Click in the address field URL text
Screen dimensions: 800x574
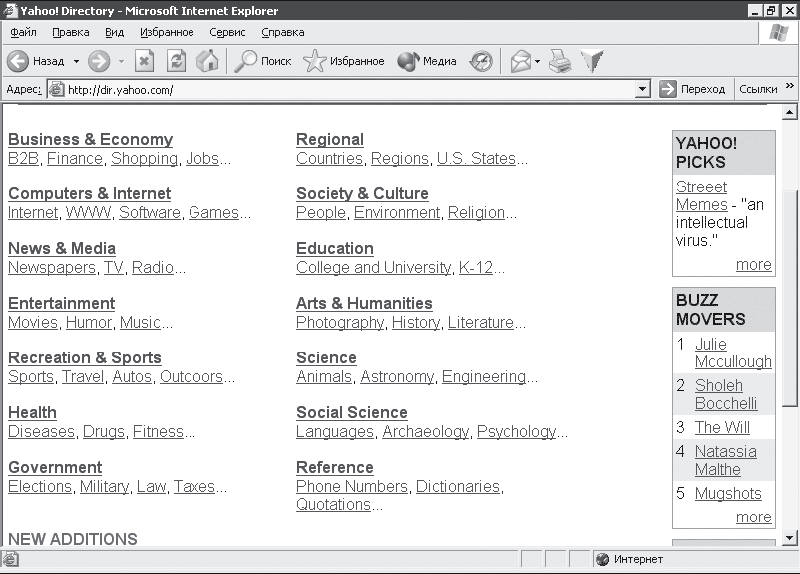point(300,89)
